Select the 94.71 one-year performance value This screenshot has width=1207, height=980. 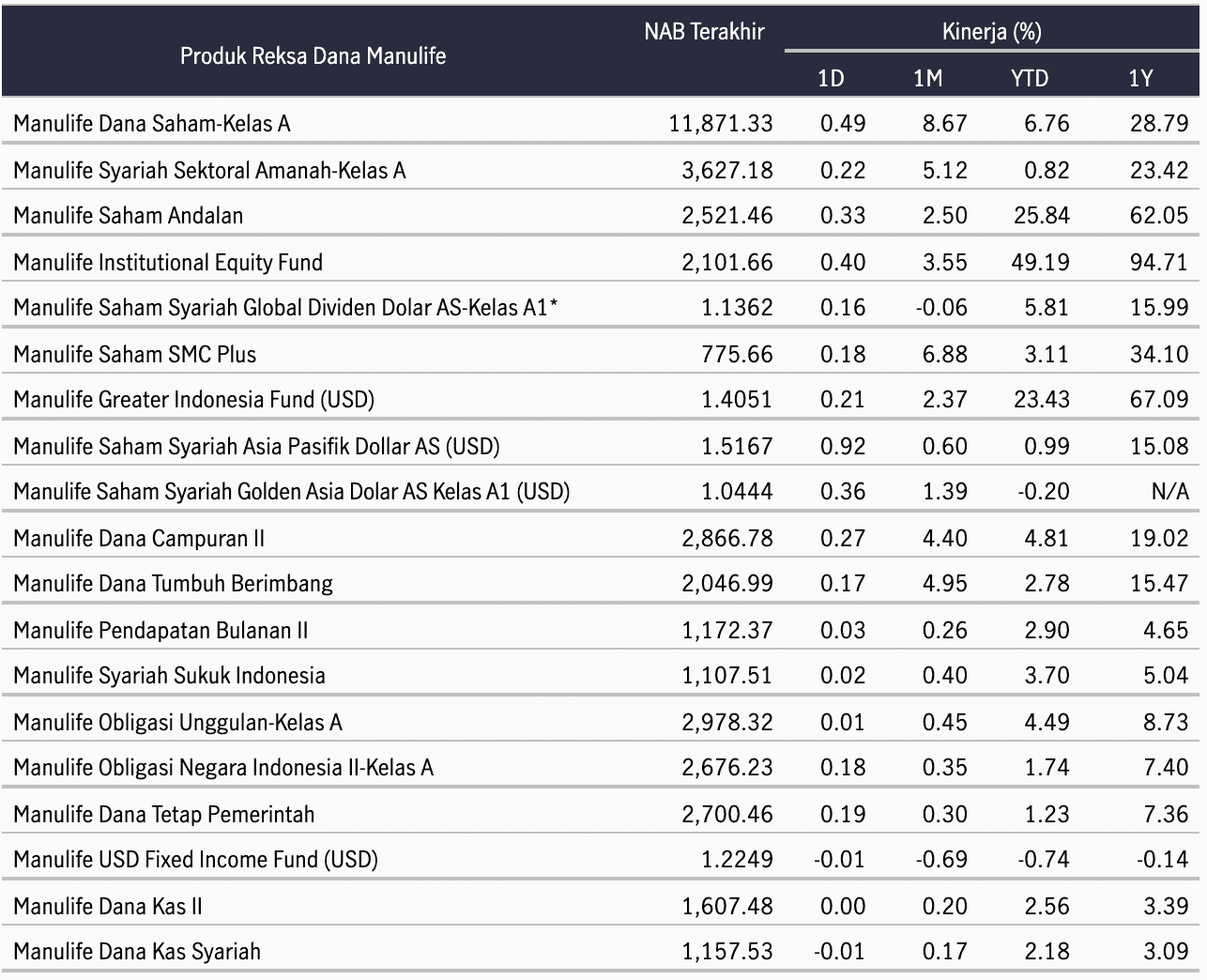(x=1159, y=262)
